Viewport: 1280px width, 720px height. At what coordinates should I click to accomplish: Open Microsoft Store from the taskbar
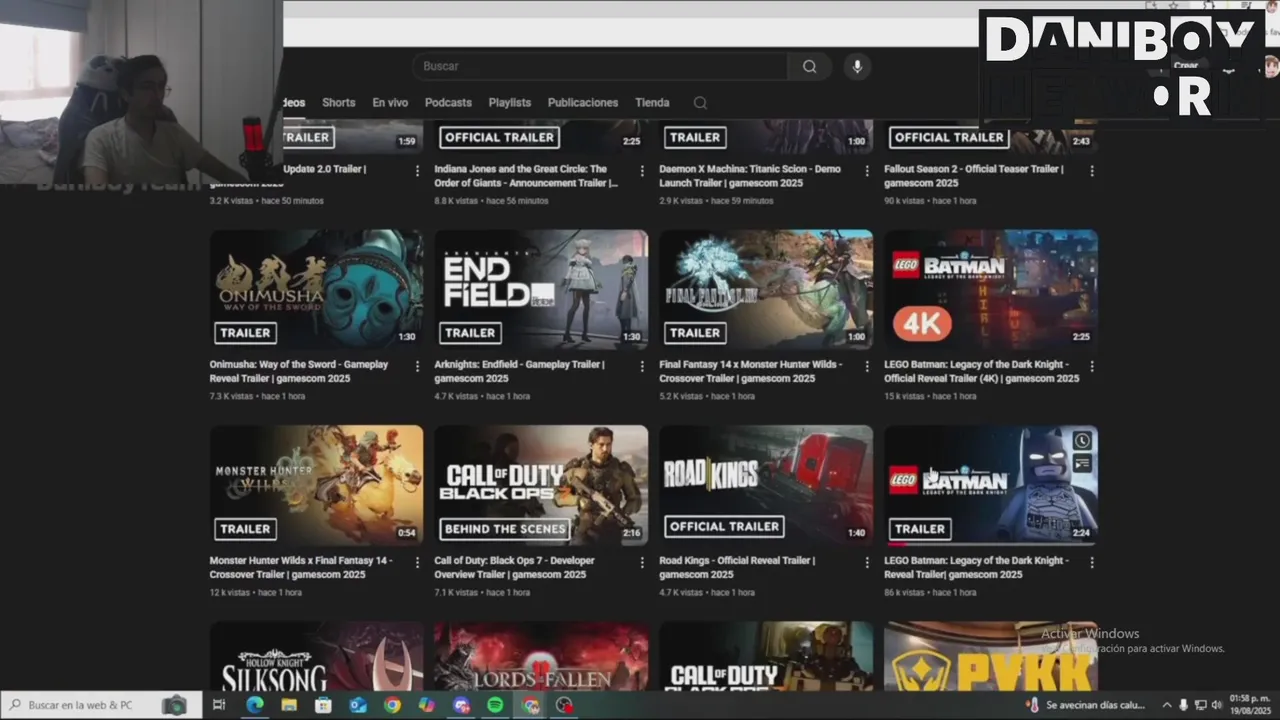pyautogui.click(x=323, y=705)
